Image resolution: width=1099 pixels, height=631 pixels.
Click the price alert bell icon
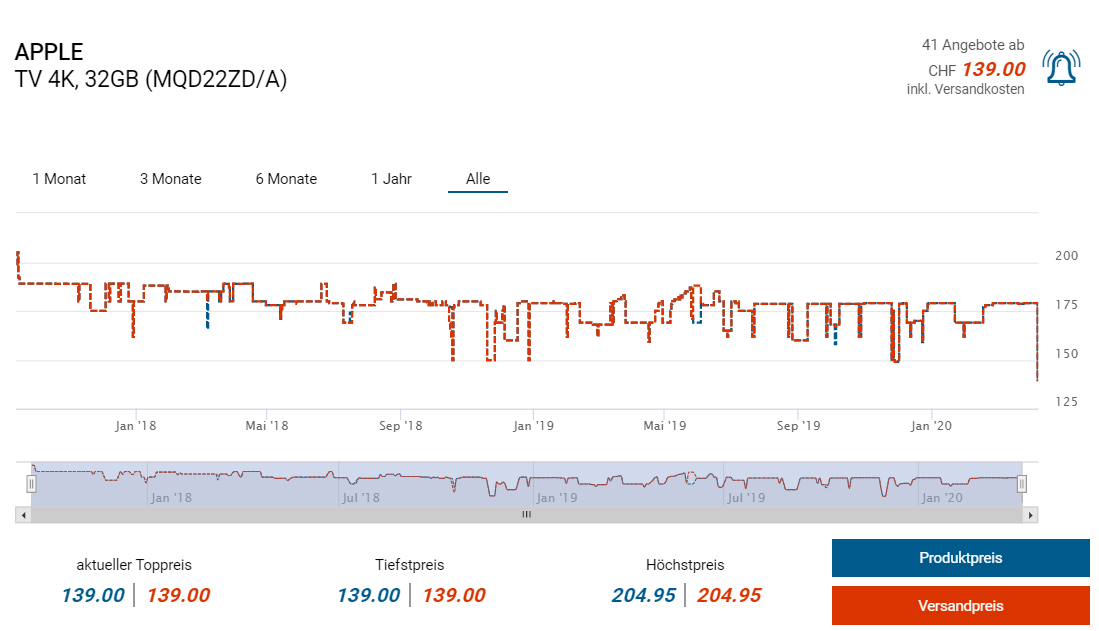tap(1060, 68)
